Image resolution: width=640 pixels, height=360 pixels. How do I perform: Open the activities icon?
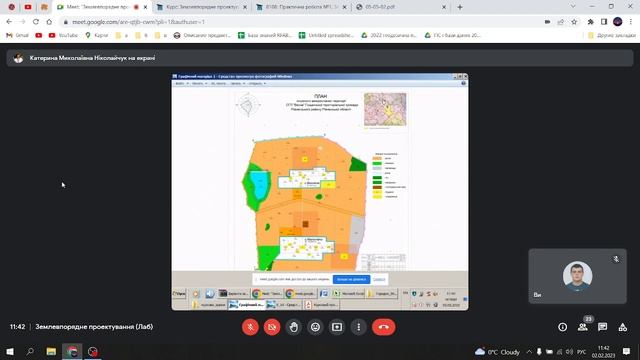click(x=622, y=327)
